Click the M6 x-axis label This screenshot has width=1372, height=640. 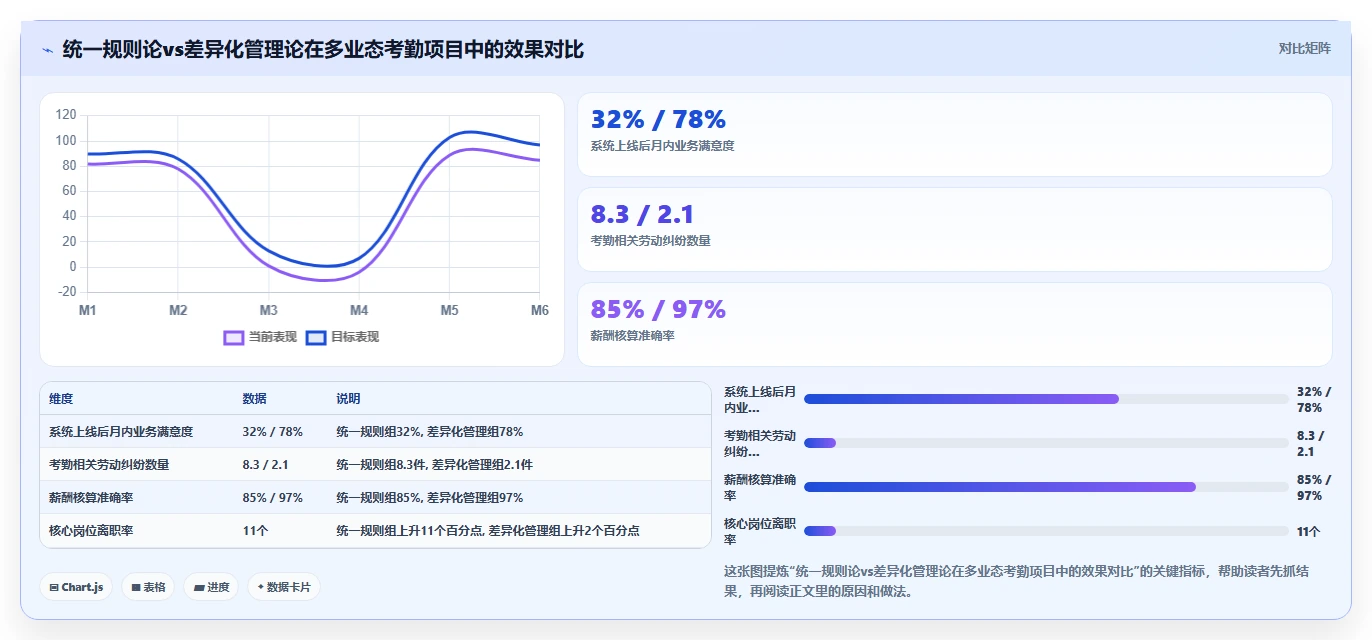539,311
